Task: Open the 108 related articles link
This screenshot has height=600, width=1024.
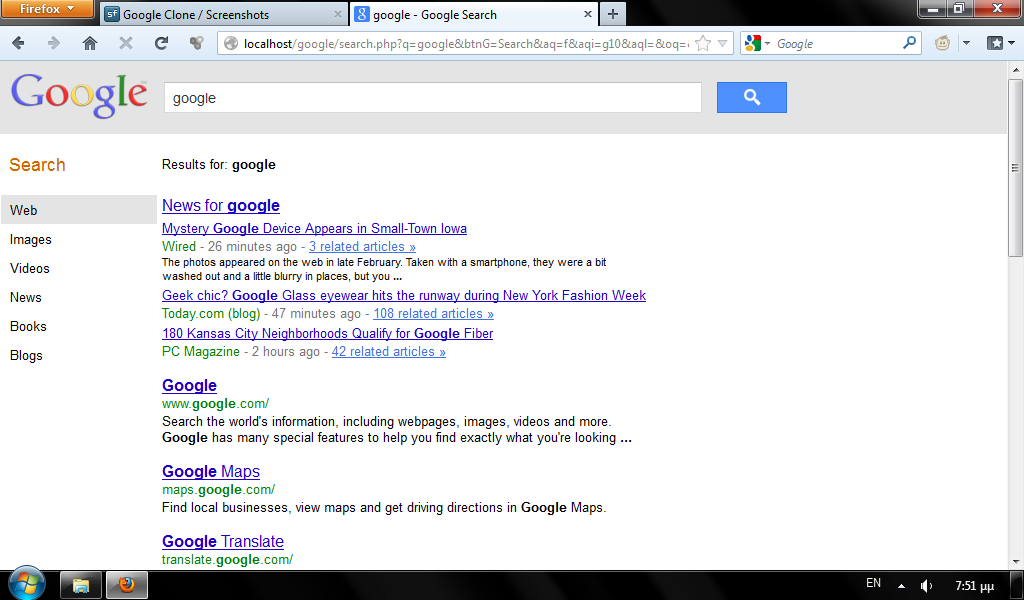Action: (x=434, y=314)
